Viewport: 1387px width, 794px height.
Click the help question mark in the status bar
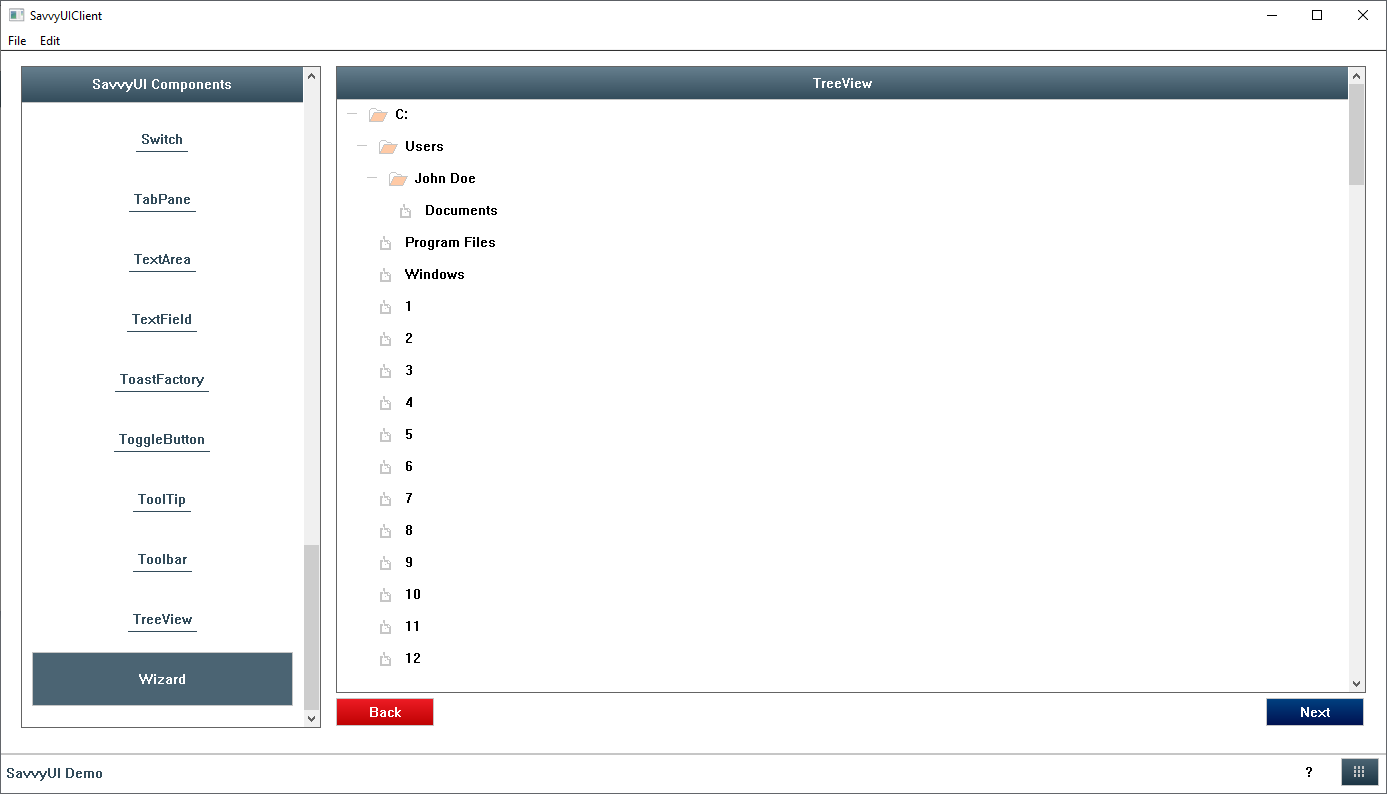coord(1309,772)
